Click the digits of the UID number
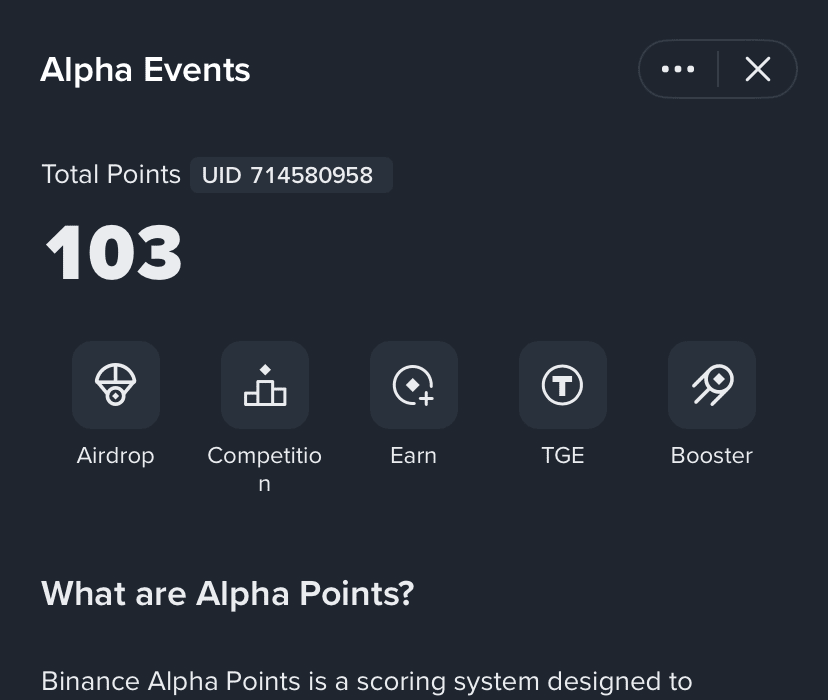This screenshot has width=828, height=700. pos(312,175)
